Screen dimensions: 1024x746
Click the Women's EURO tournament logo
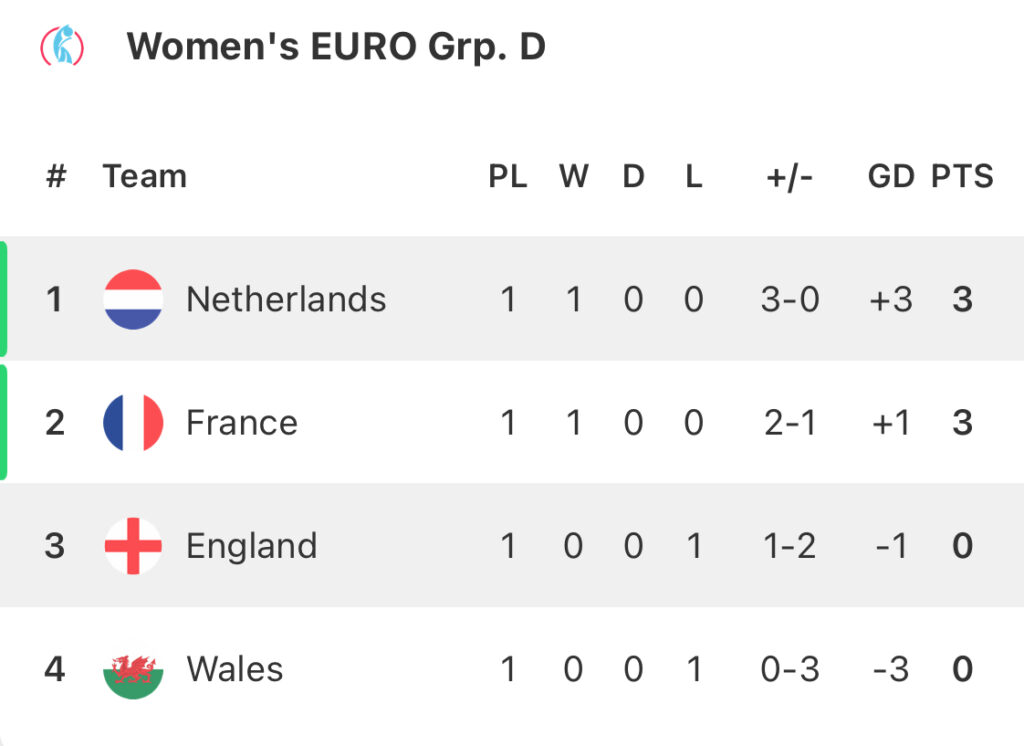click(x=62, y=45)
